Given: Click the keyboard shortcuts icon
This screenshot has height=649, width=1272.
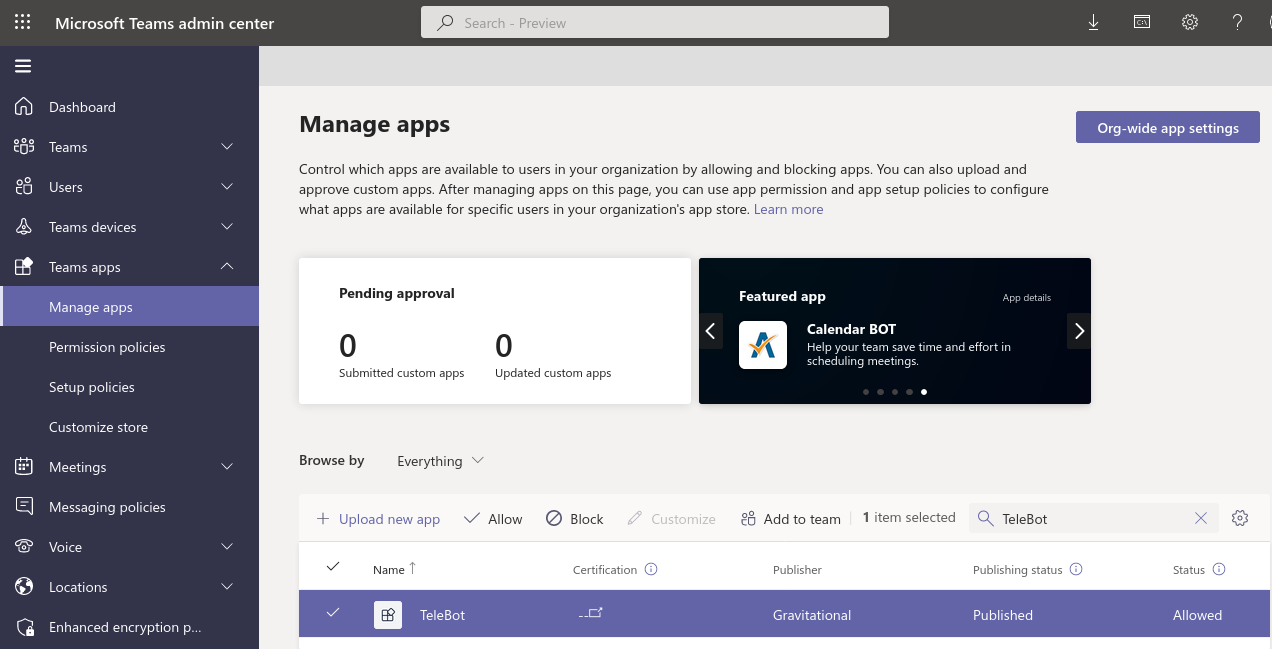Looking at the screenshot, I should [x=1141, y=22].
